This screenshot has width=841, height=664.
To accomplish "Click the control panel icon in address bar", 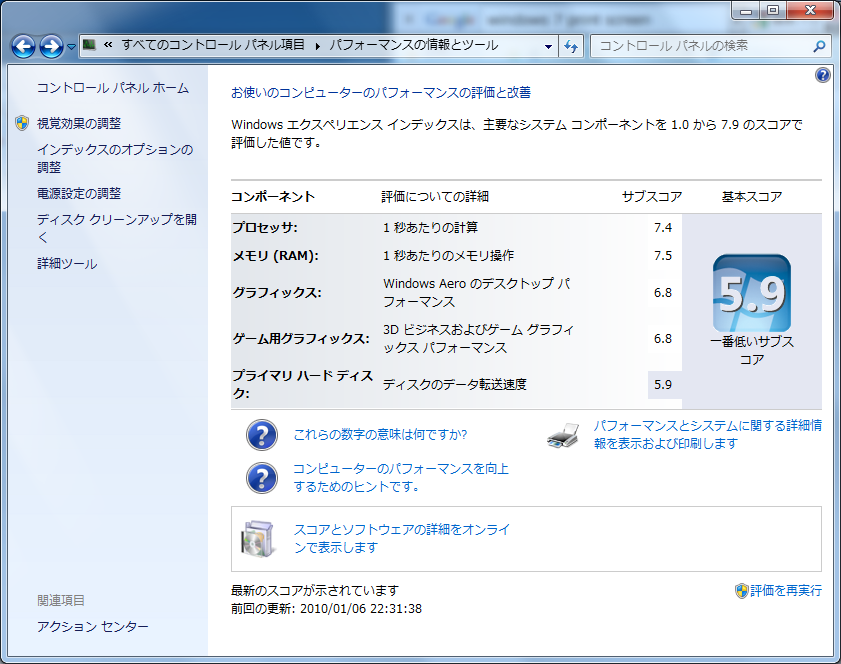I will coord(90,45).
